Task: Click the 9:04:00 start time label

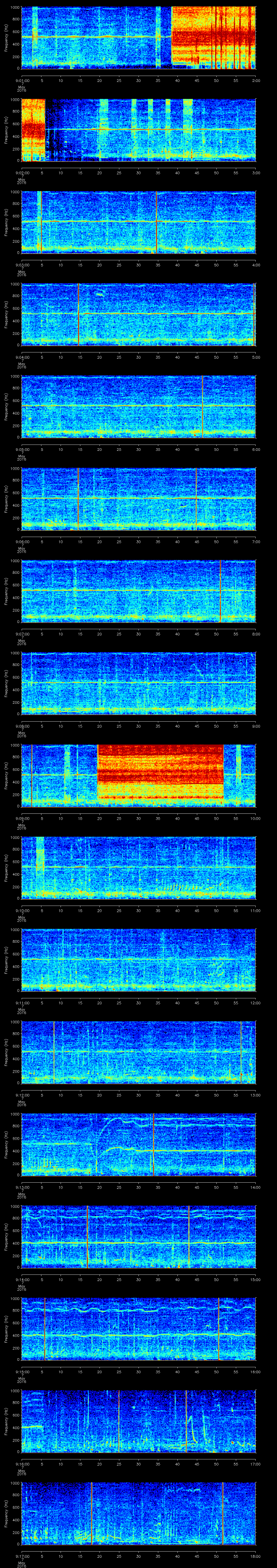Action: coord(22,357)
